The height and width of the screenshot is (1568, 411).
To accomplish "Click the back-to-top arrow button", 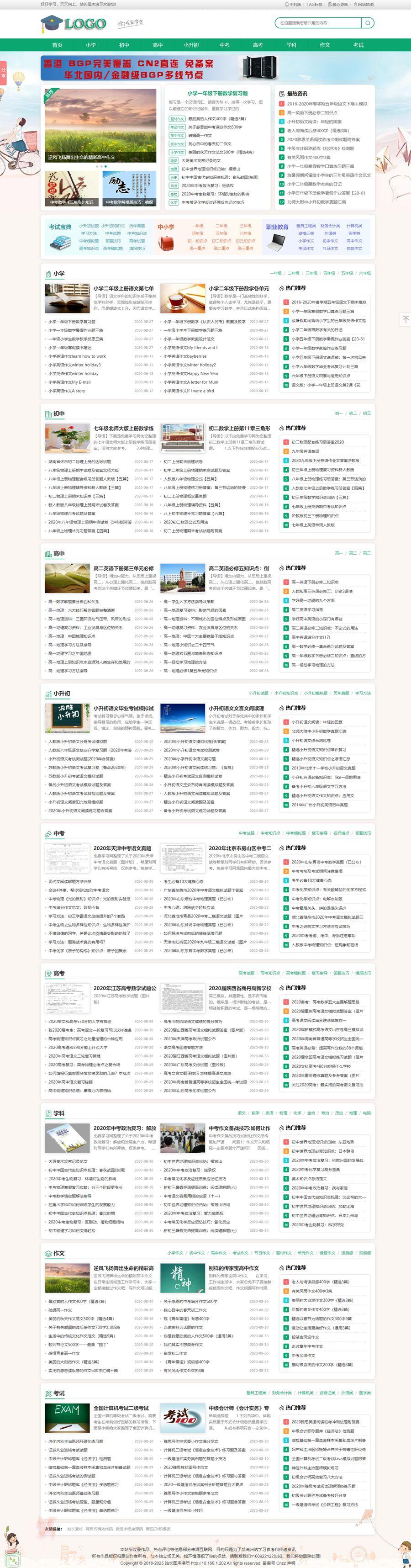I will click(405, 319).
